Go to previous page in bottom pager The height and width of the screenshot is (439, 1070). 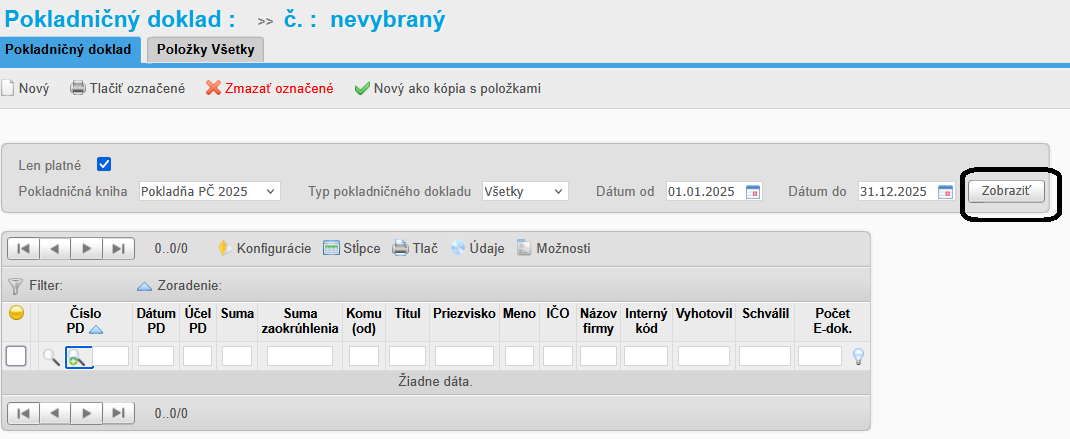pyautogui.click(x=55, y=412)
